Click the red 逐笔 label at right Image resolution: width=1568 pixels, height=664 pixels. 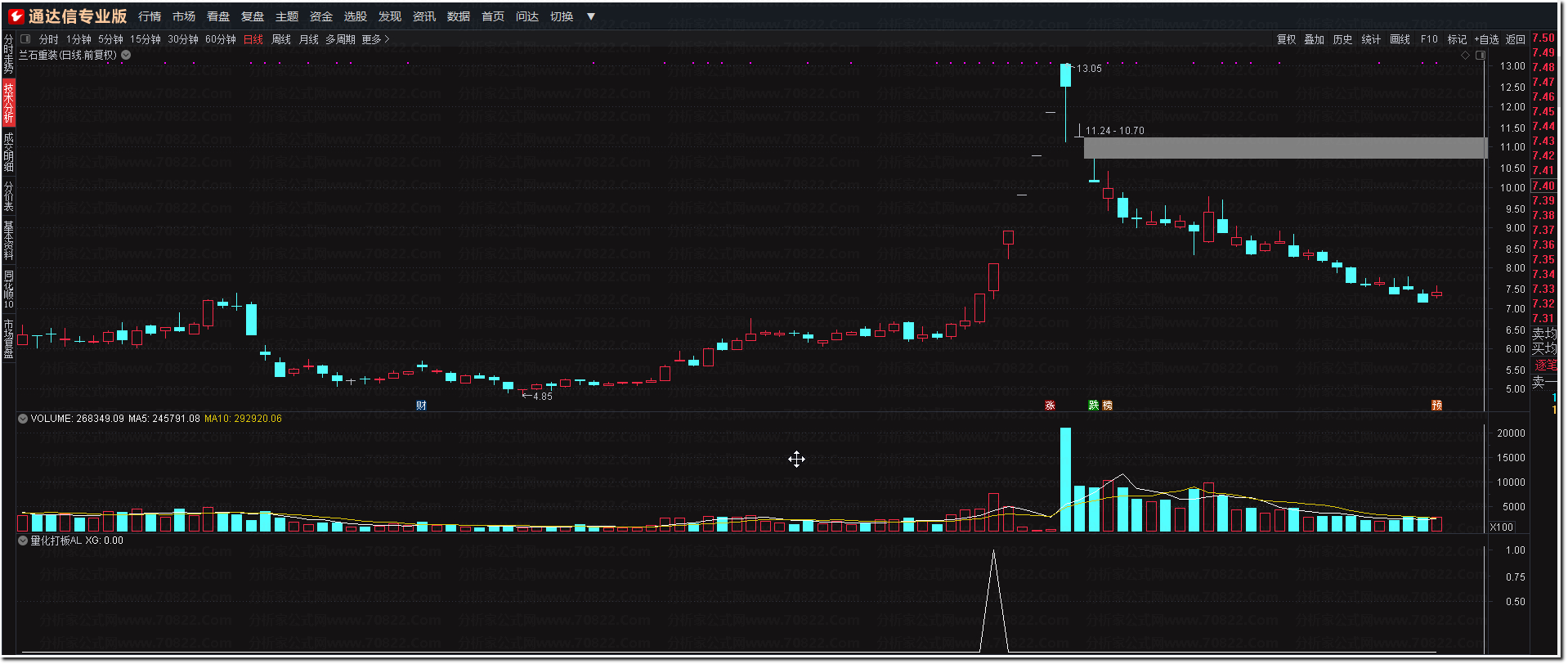click(x=1545, y=366)
